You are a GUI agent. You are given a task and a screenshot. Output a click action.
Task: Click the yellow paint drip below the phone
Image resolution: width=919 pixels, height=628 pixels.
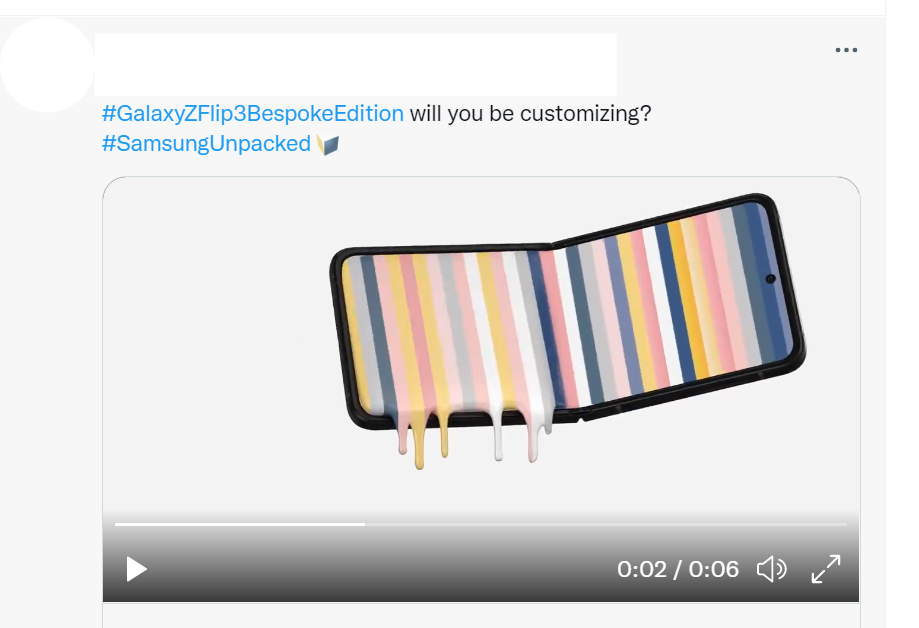419,444
